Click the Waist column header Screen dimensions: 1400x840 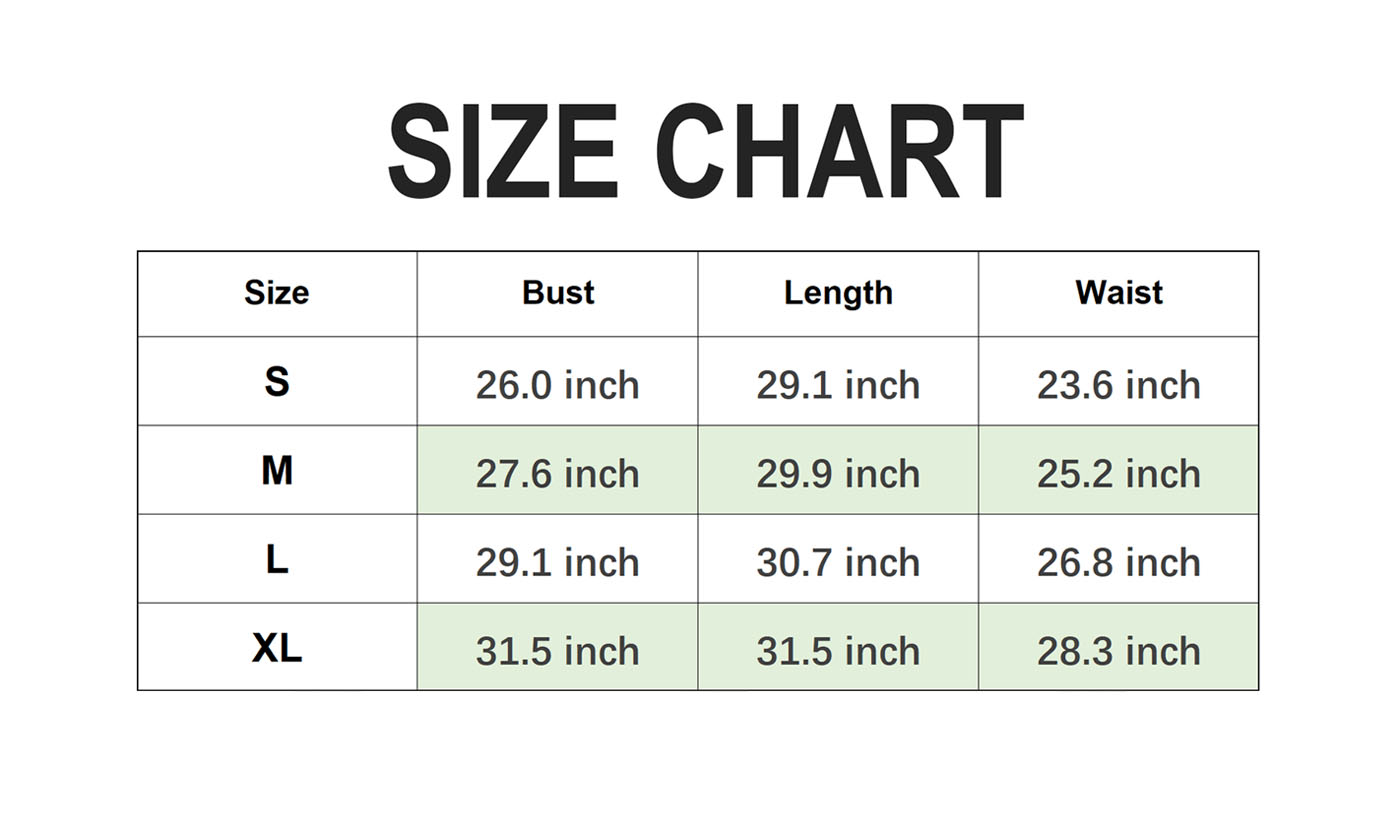1119,293
